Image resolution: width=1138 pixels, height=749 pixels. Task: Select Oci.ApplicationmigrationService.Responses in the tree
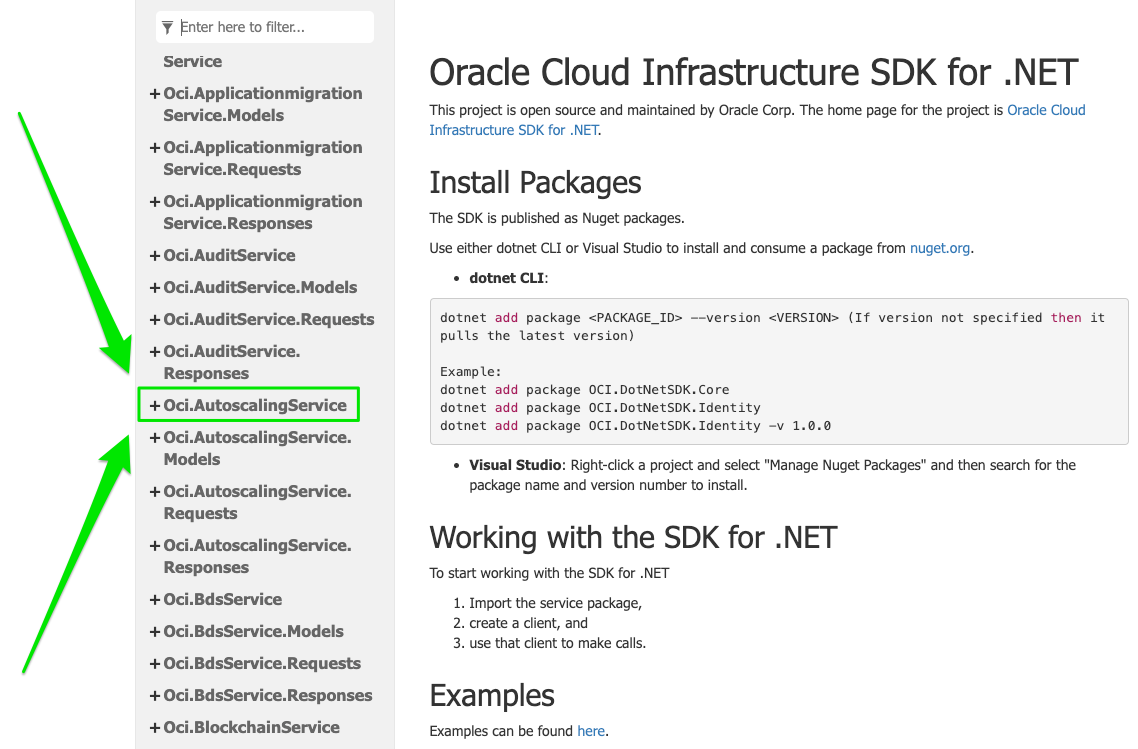[262, 212]
